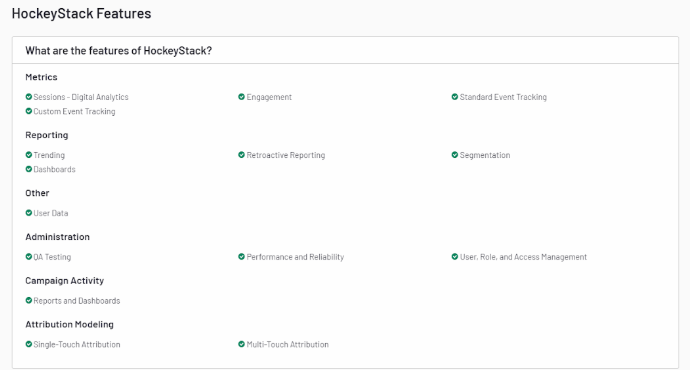Viewport: 690px width, 370px height.
Task: Click the check icon beside User Data
Action: click(29, 213)
